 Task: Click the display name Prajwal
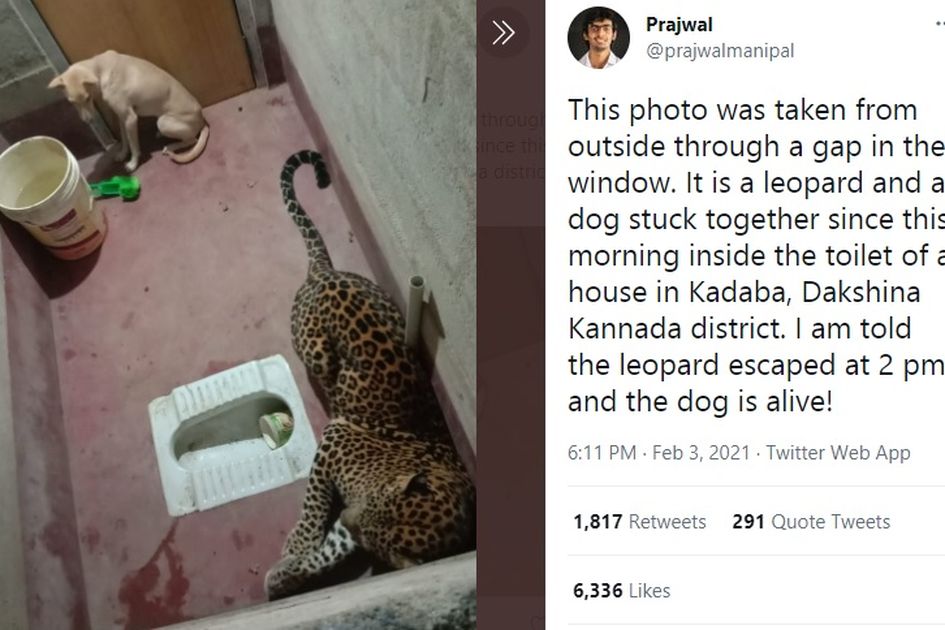pos(679,25)
